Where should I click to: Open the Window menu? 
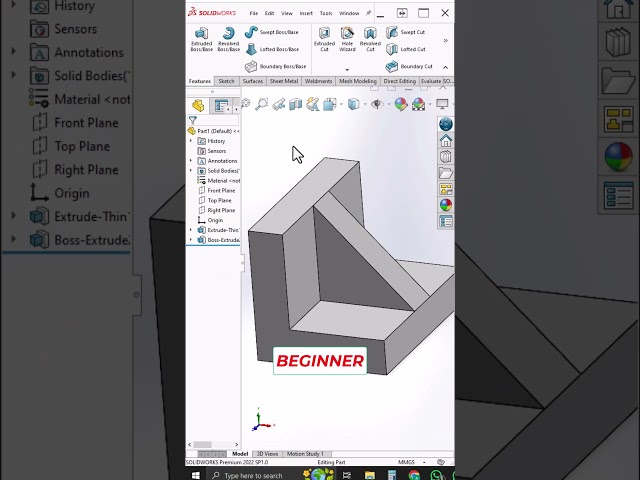tap(349, 13)
